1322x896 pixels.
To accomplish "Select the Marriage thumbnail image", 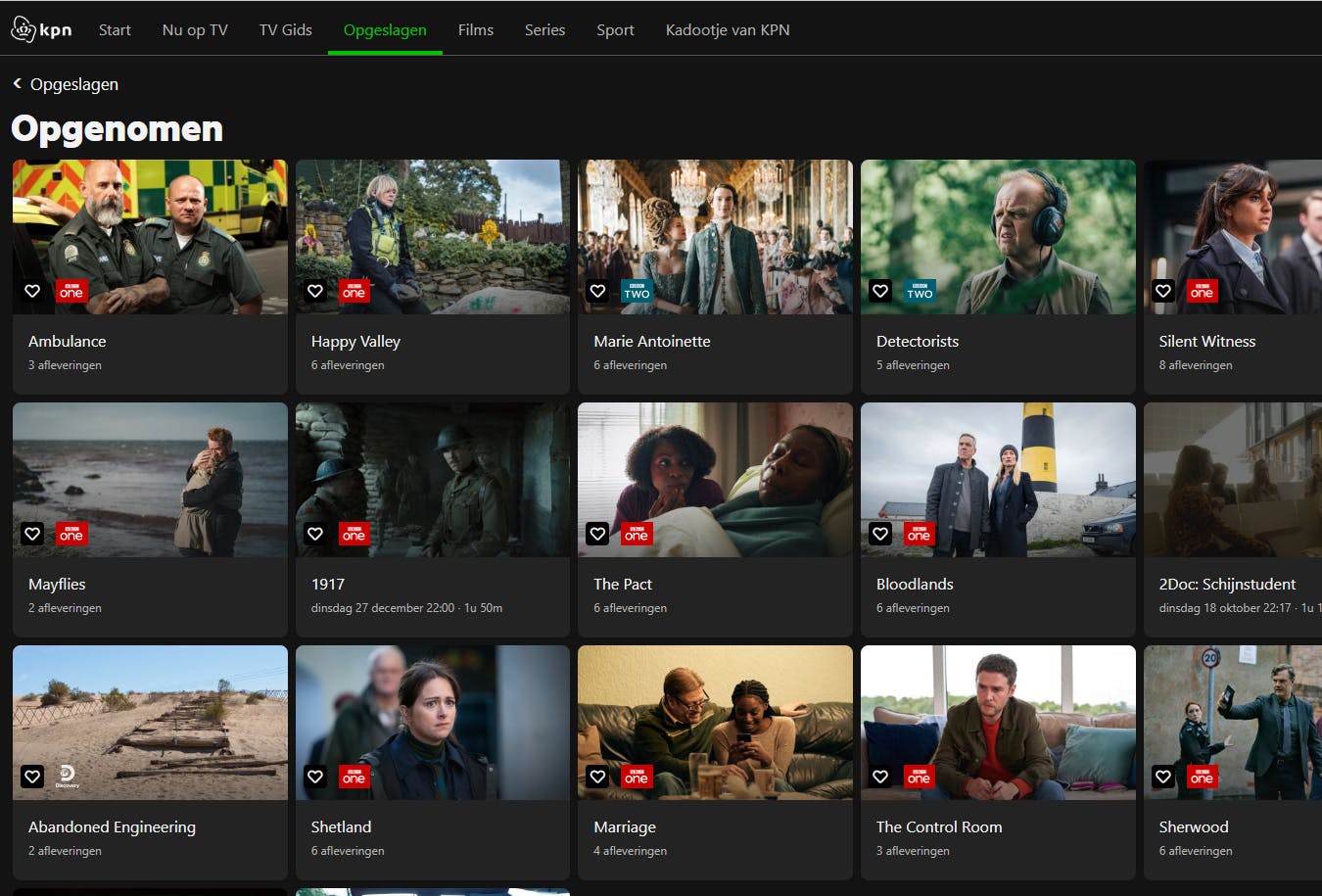I will (715, 723).
